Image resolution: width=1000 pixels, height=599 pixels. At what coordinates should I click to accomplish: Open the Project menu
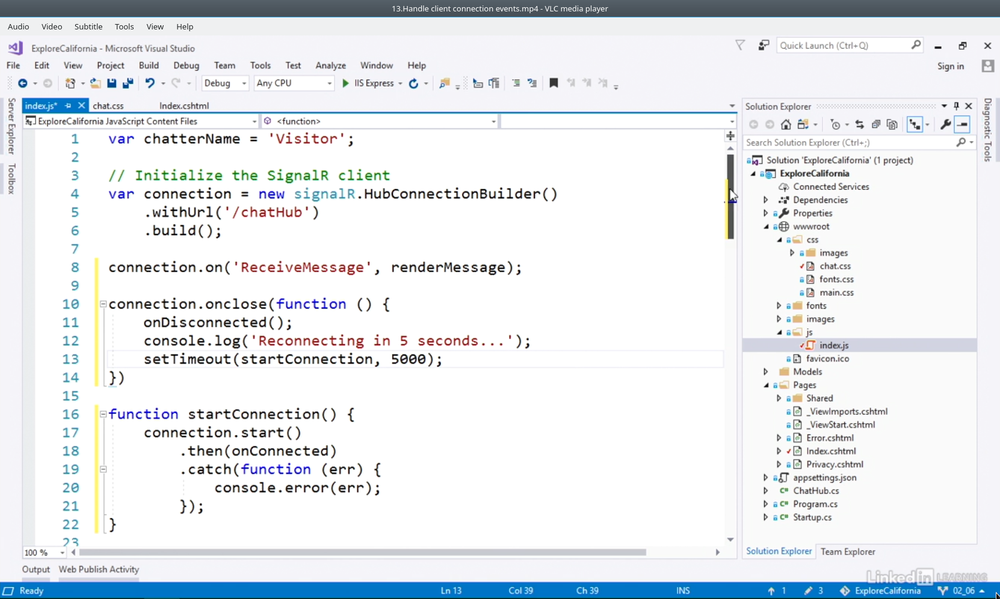click(110, 66)
